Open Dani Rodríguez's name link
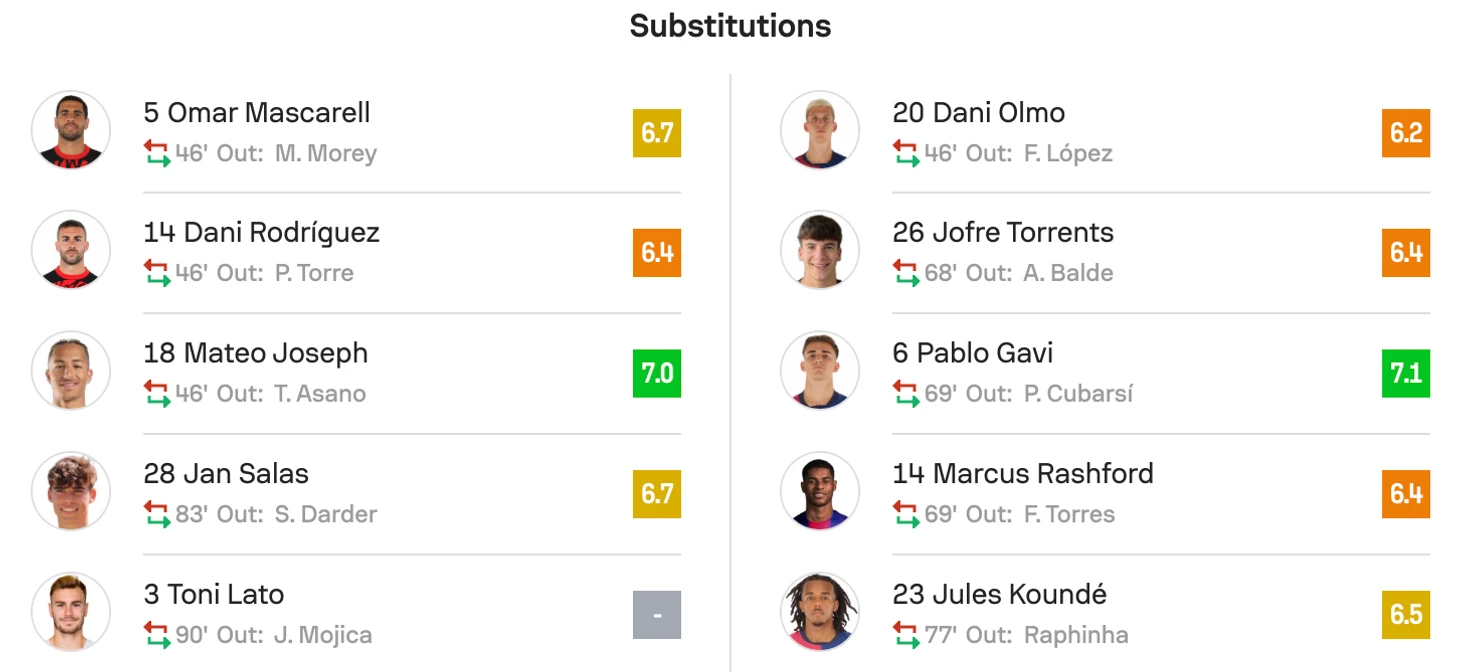1460x672 pixels. tap(262, 232)
